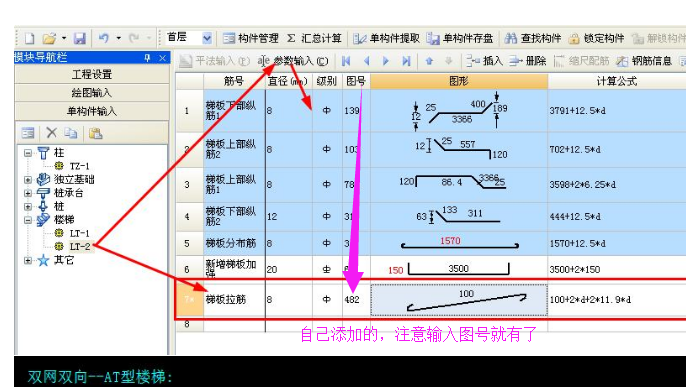The width and height of the screenshot is (686, 387).
Task: Open 查找构件 find component
Action: coord(532,38)
